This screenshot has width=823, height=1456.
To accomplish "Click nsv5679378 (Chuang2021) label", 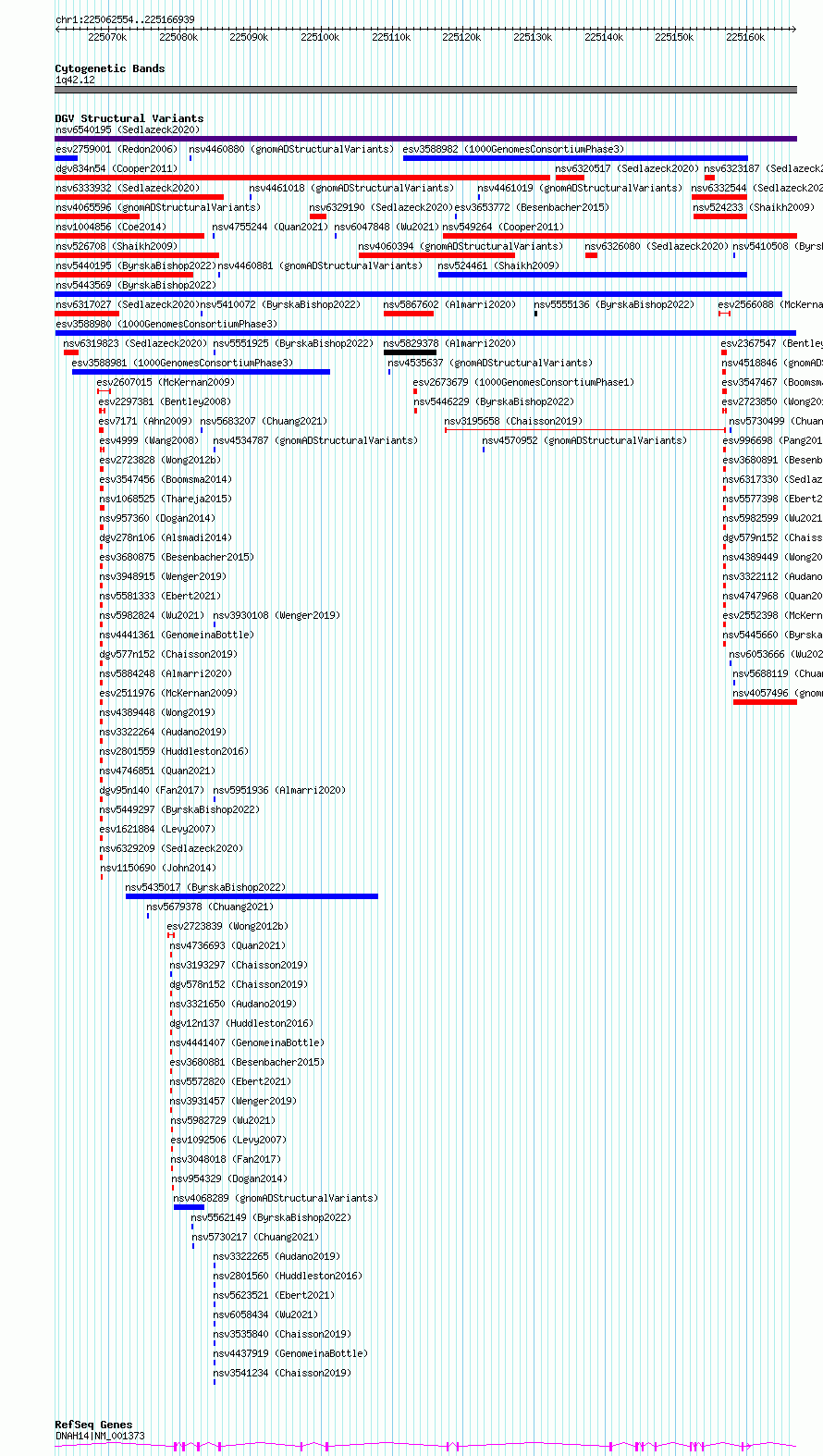I will (x=210, y=907).
